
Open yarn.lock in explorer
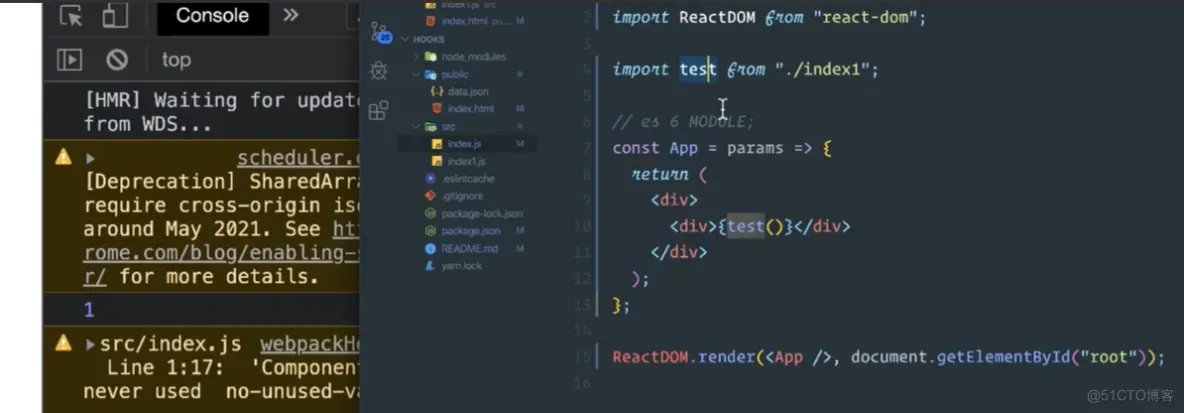click(x=461, y=266)
